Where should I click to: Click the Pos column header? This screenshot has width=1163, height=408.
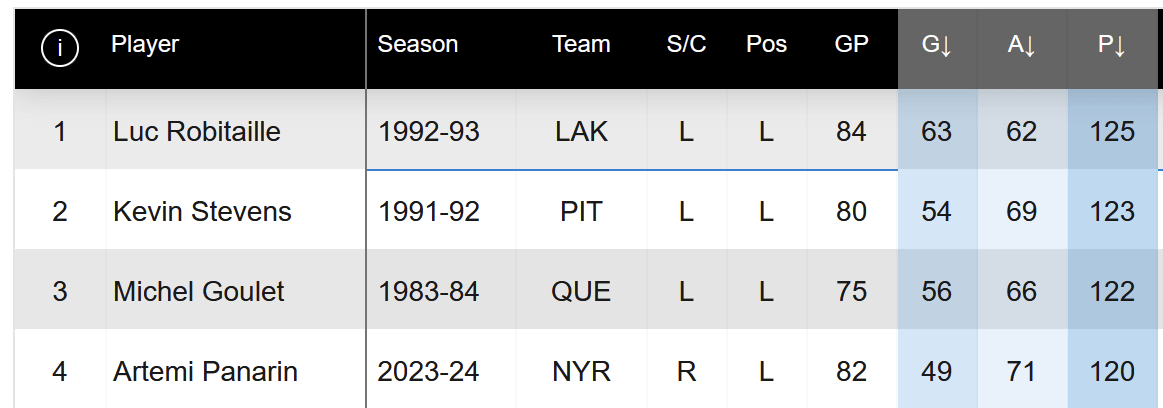coord(766,44)
